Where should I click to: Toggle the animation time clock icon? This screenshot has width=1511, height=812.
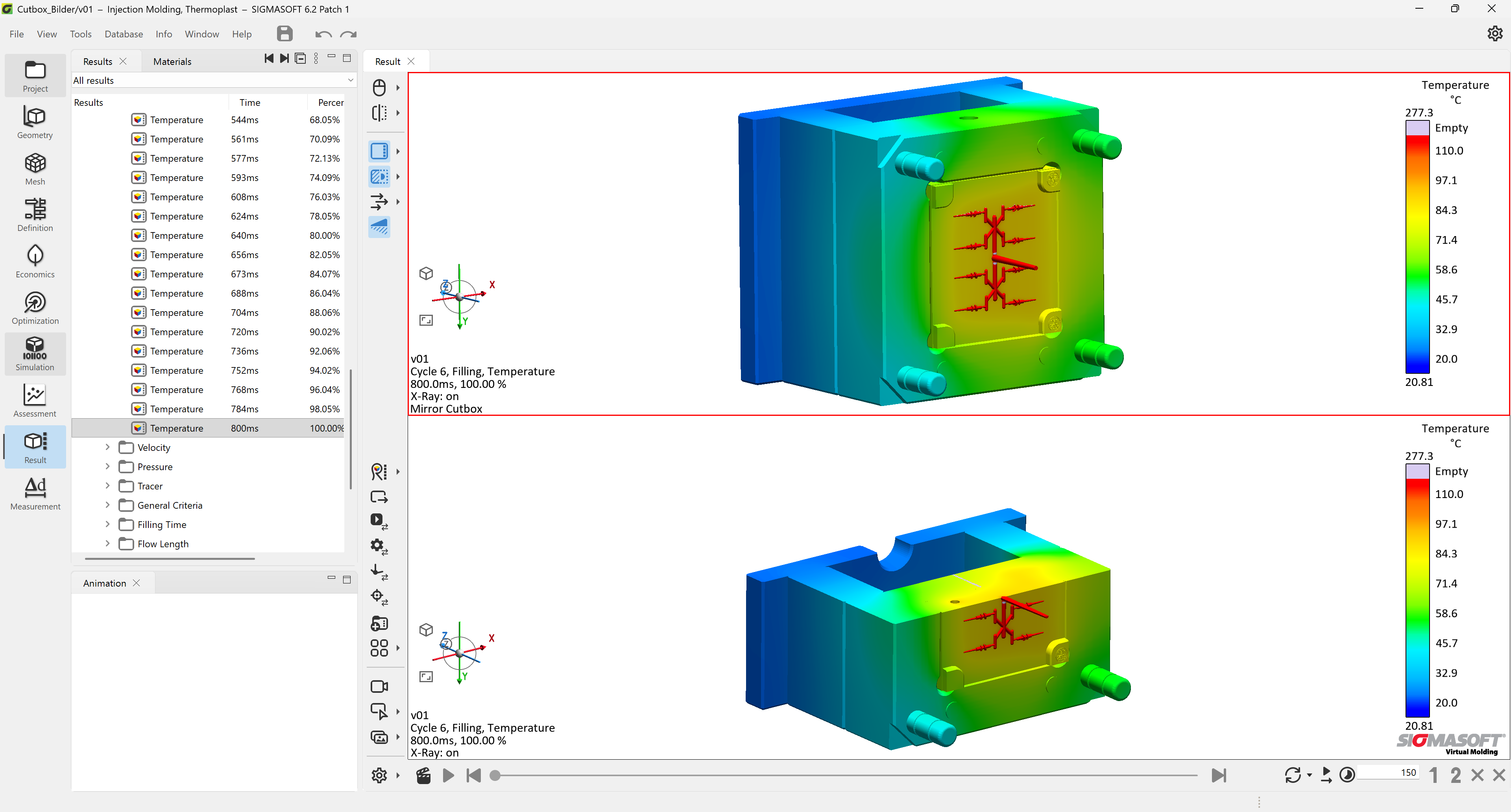(x=1347, y=775)
